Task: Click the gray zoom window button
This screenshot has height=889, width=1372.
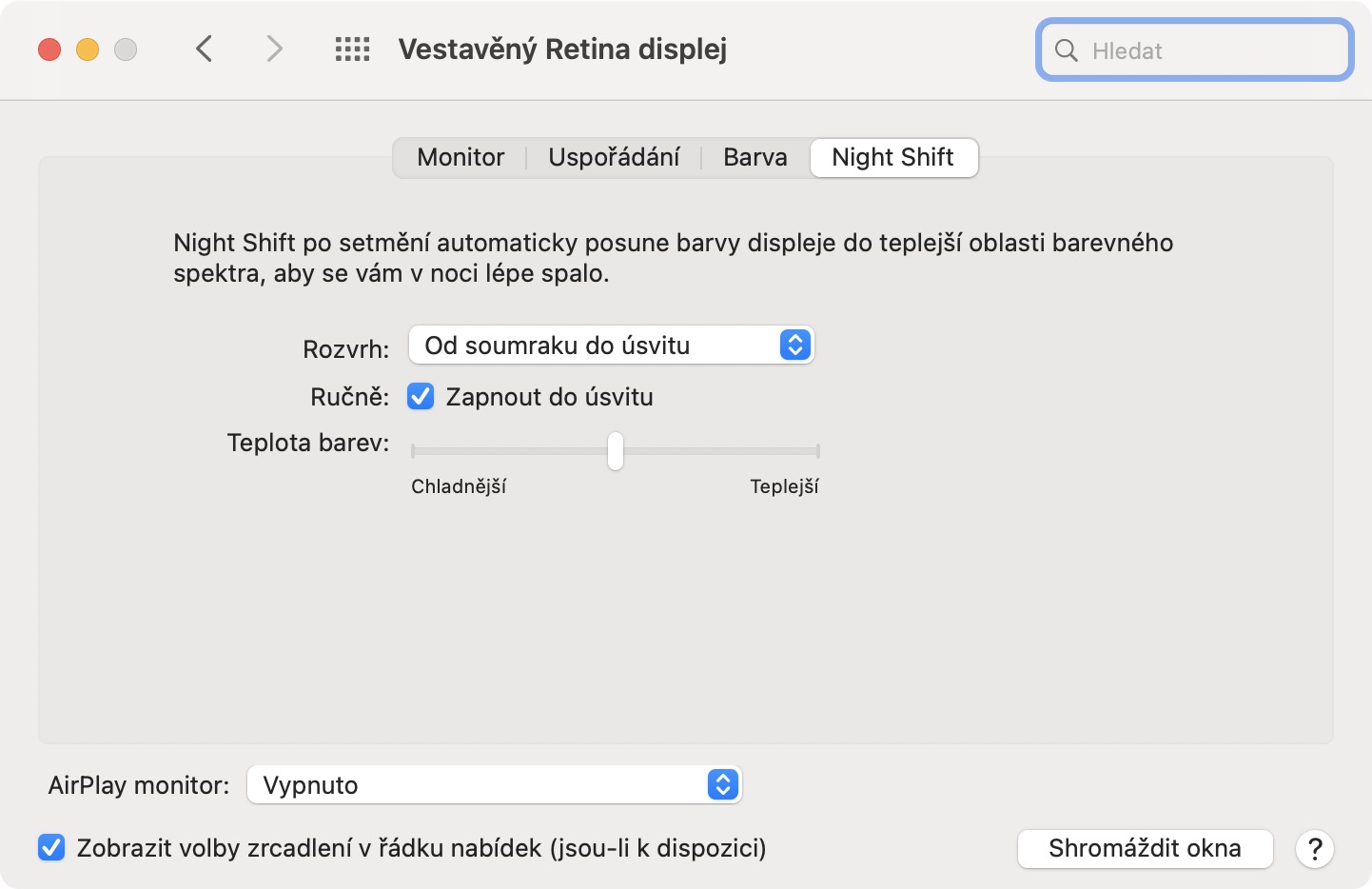Action: coord(126,49)
